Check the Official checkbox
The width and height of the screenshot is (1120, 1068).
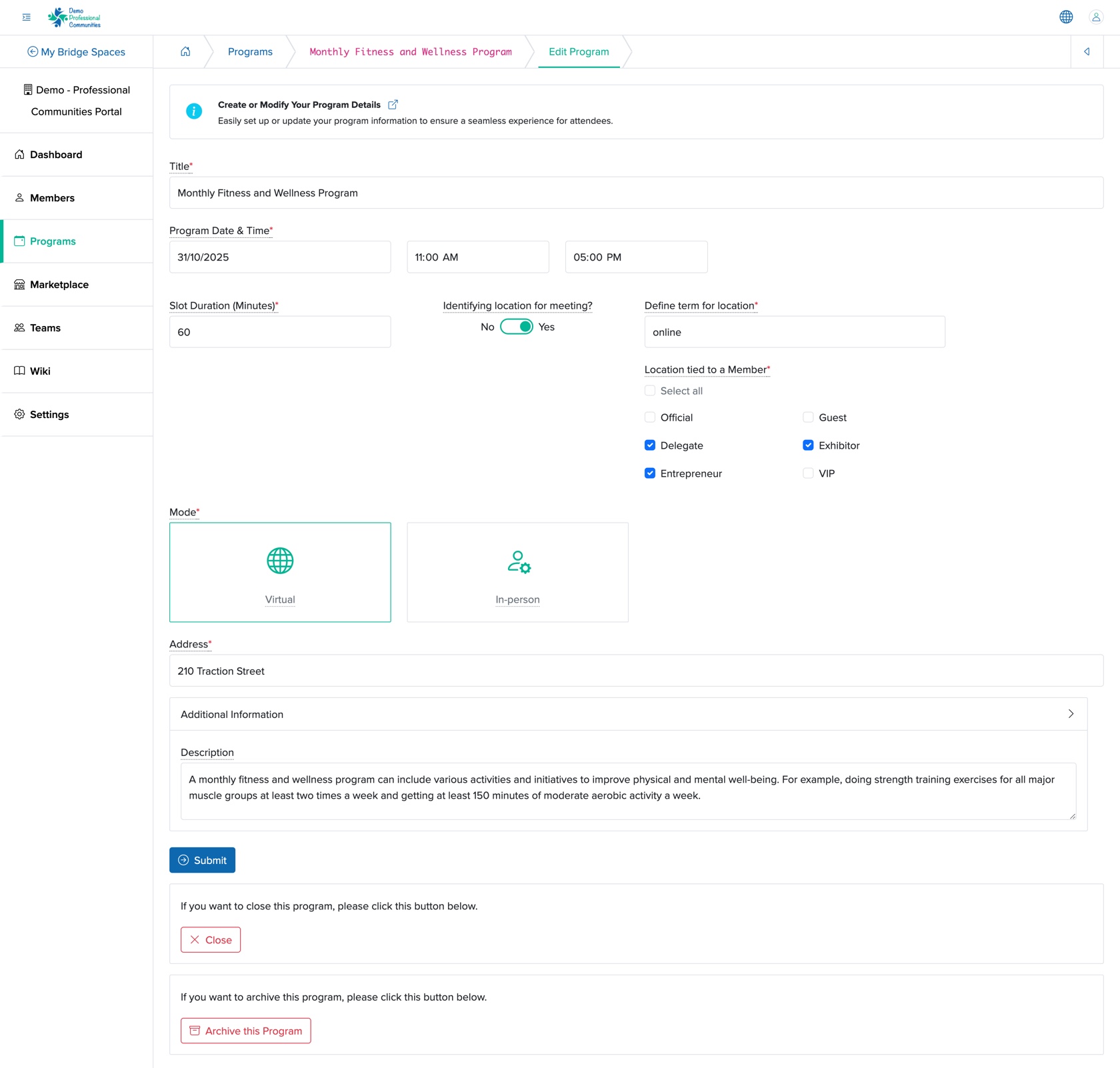pos(650,417)
